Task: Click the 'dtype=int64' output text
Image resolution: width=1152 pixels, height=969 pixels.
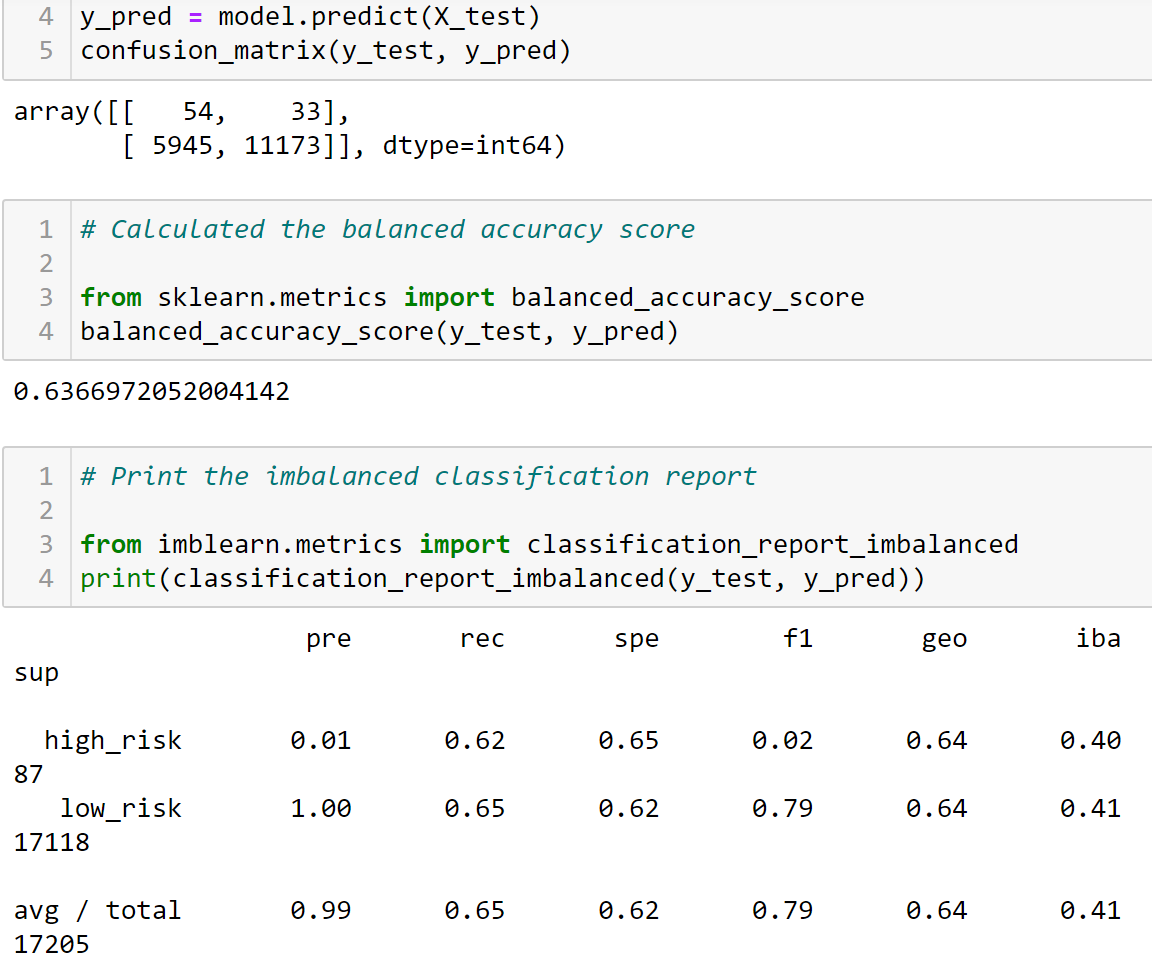Action: (467, 145)
